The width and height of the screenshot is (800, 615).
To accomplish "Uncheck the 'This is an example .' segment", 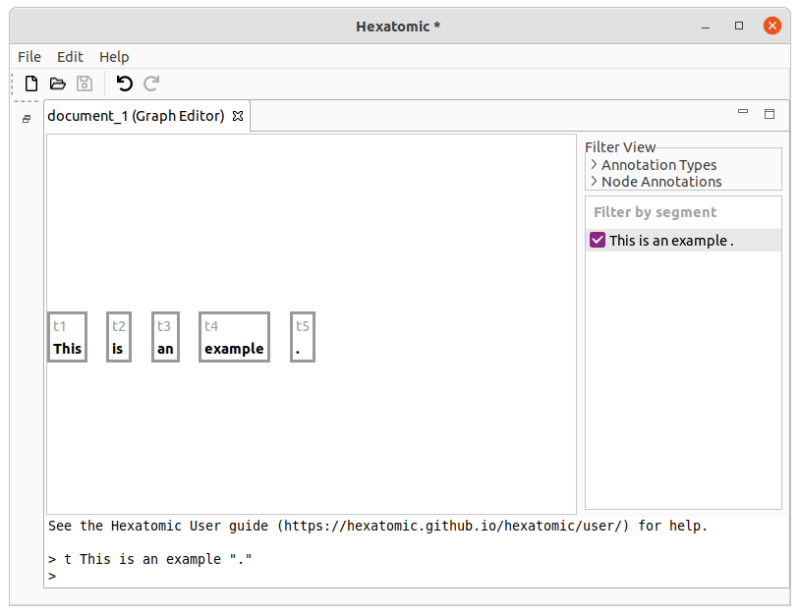I will coord(597,240).
